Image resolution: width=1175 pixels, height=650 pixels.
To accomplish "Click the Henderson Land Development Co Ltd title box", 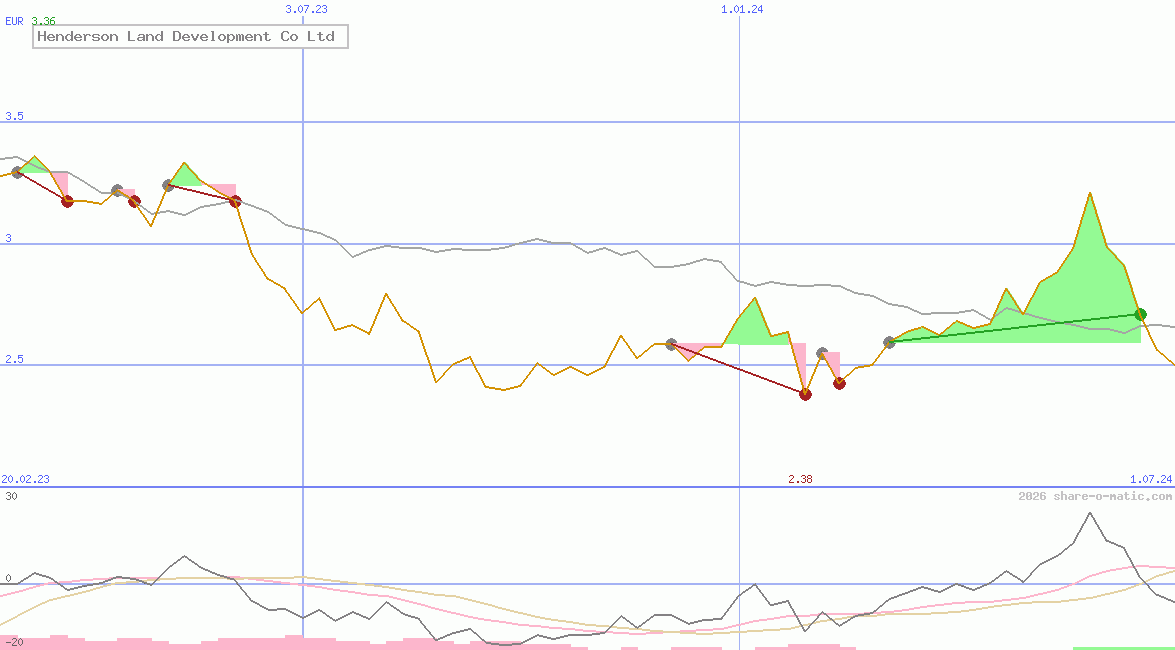I will pyautogui.click(x=190, y=37).
